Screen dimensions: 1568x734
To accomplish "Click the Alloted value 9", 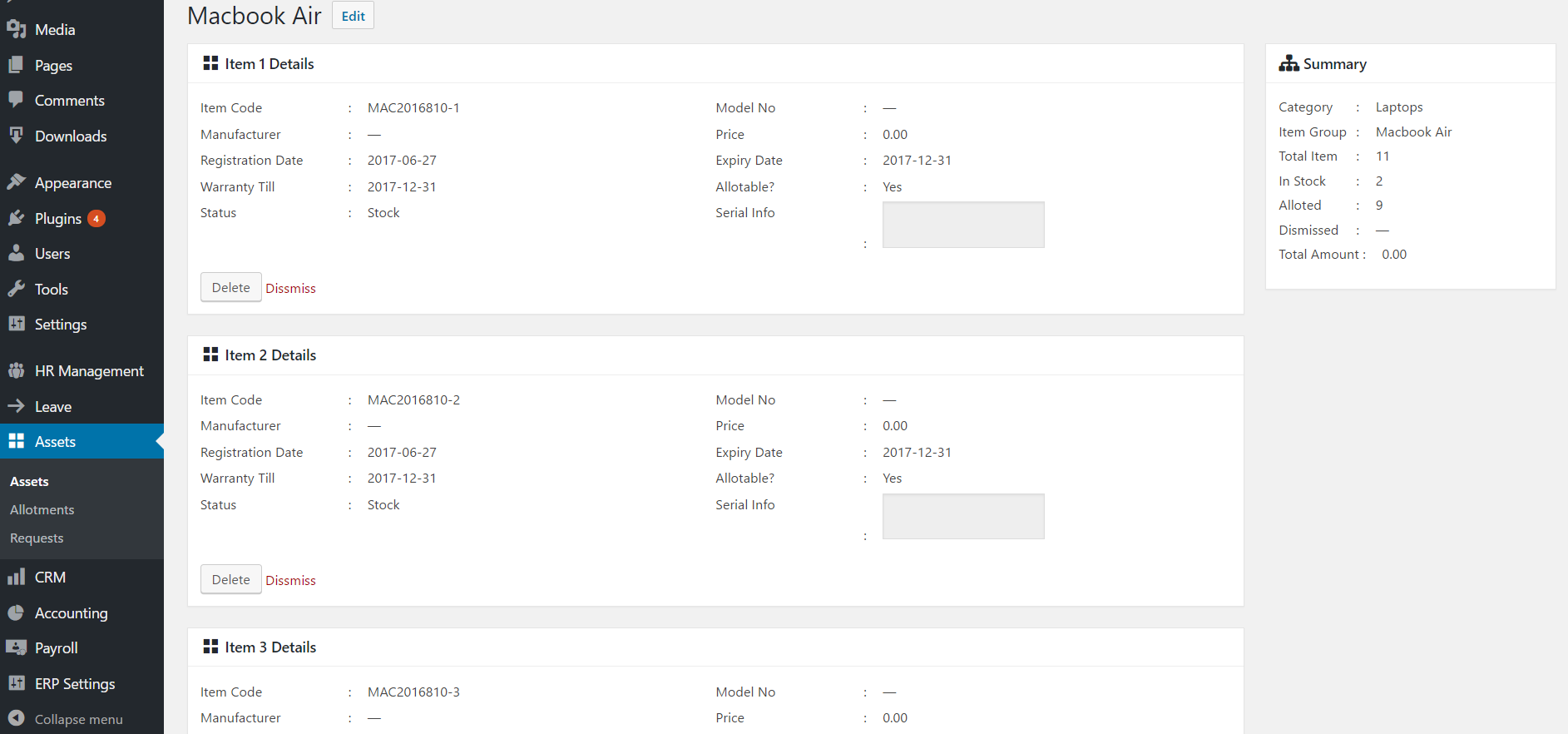I will coord(1379,205).
